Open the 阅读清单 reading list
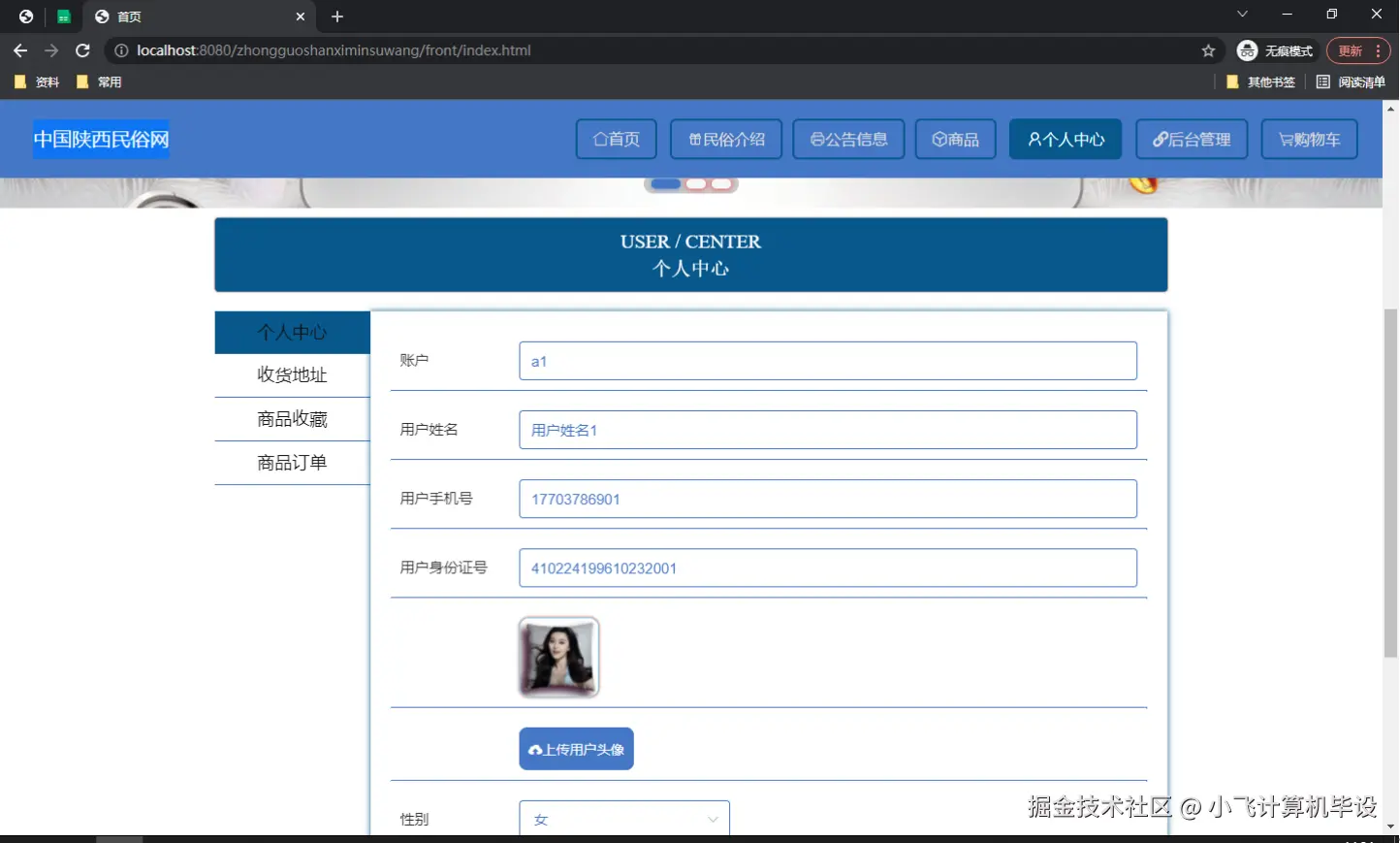 tap(1351, 82)
